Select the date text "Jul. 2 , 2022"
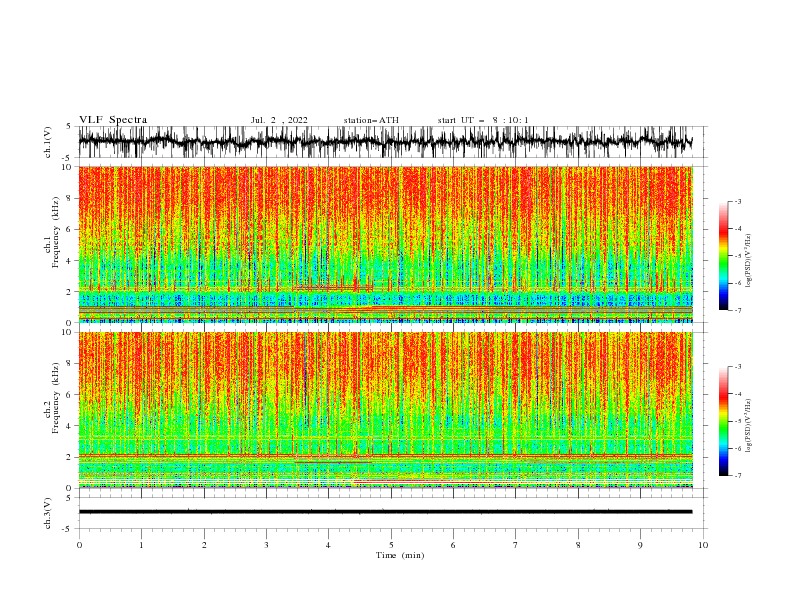The height and width of the screenshot is (612, 792). 279,120
